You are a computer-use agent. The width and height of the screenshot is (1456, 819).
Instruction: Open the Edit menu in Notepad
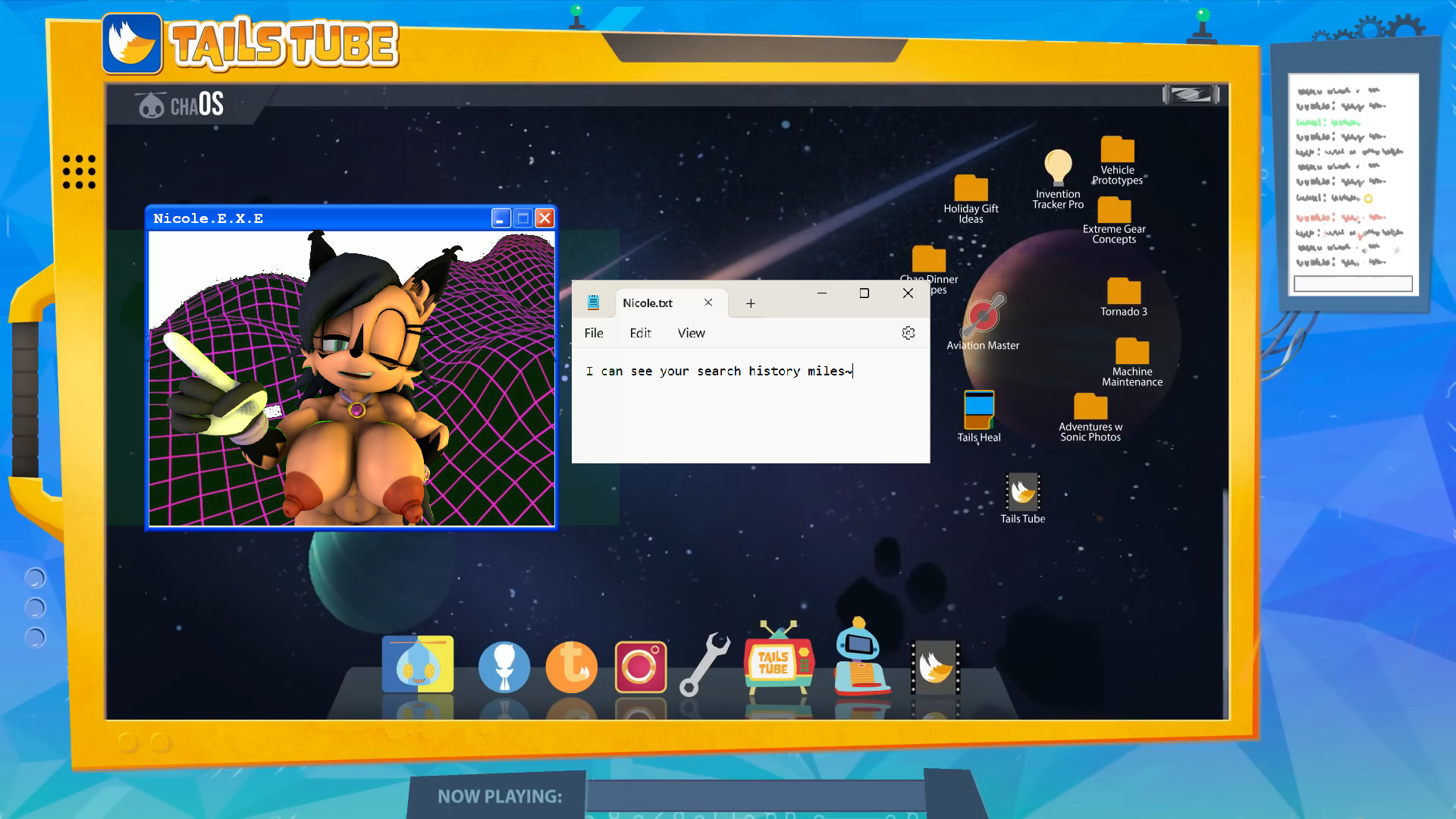pos(640,333)
